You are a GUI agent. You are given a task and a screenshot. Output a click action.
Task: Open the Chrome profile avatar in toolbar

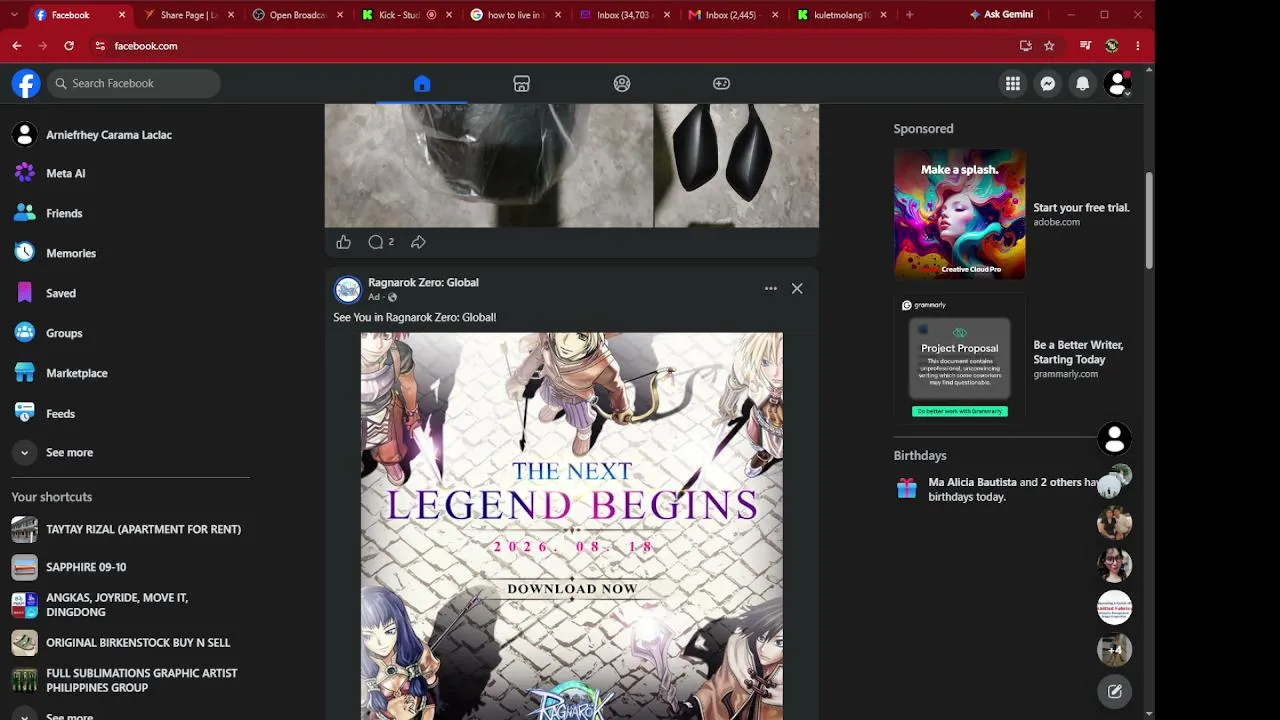[1111, 46]
